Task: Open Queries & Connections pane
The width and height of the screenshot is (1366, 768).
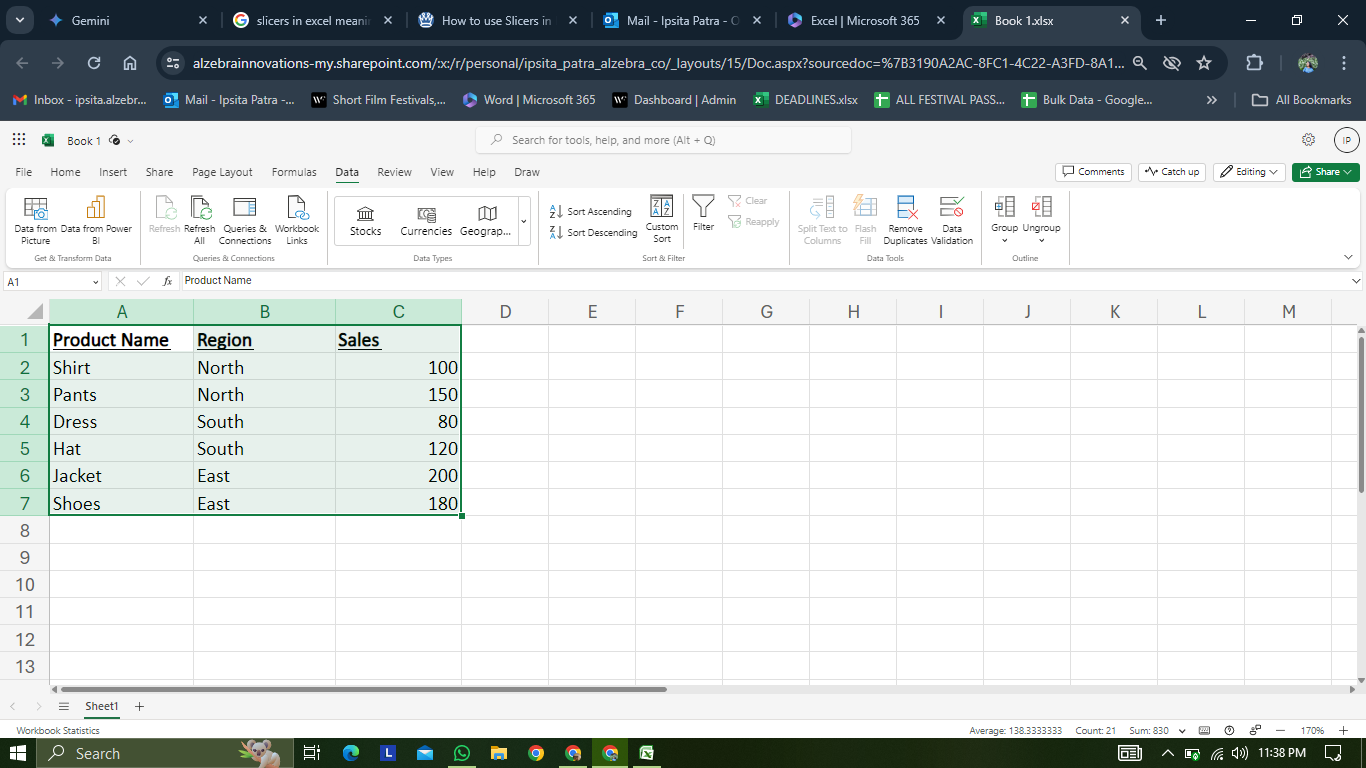Action: coord(245,220)
